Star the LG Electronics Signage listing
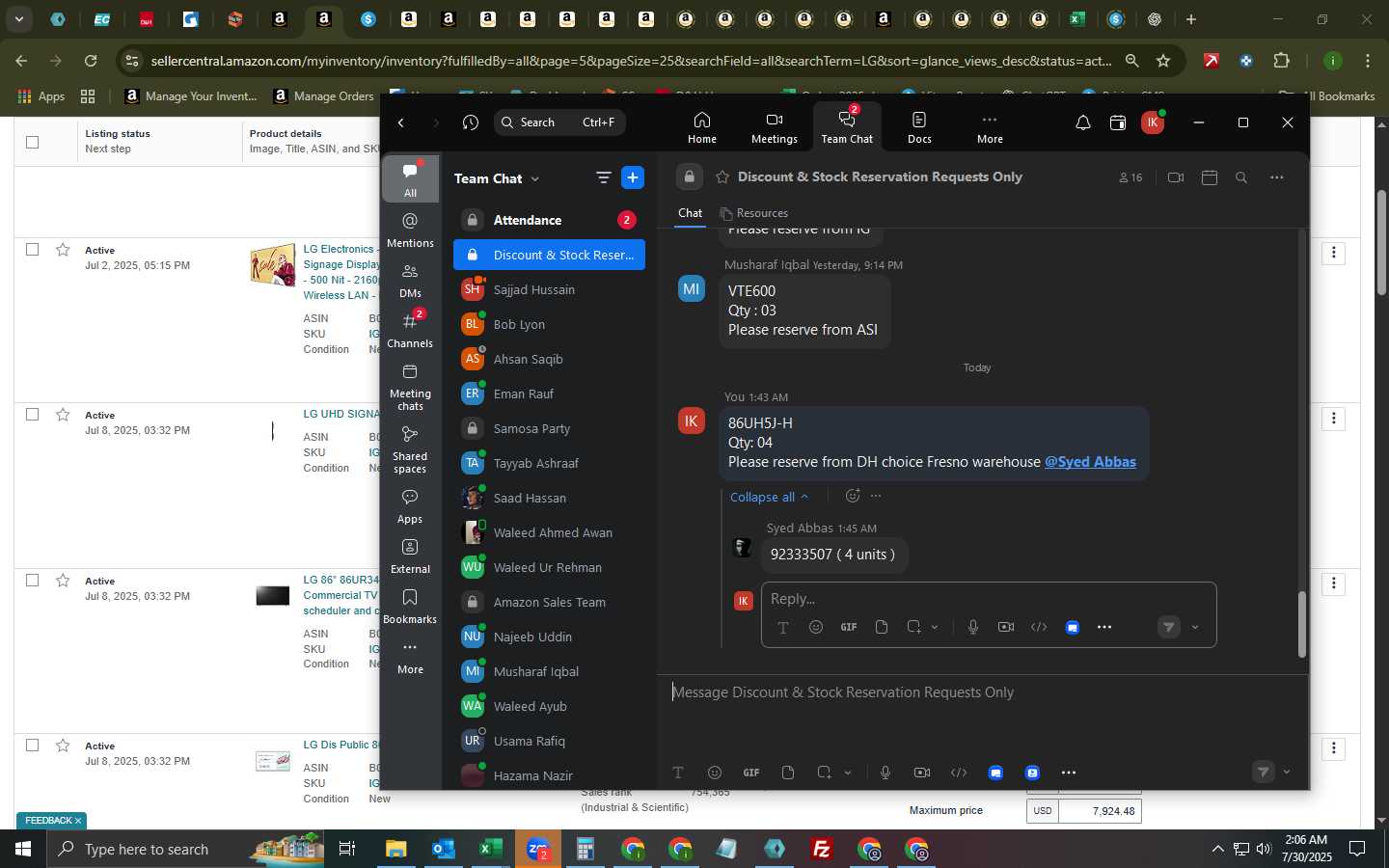The image size is (1389, 868). click(x=63, y=250)
